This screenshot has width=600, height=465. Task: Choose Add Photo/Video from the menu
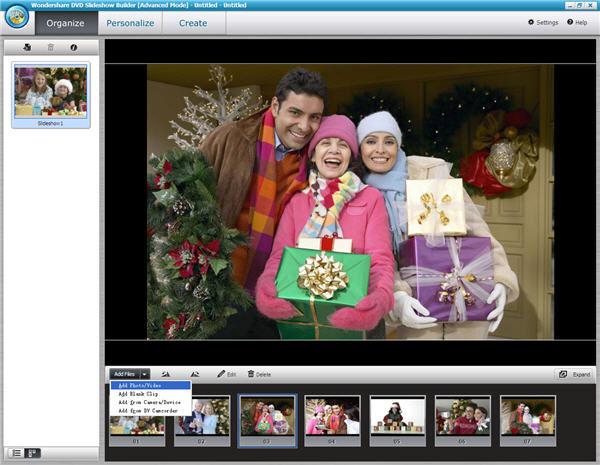tap(150, 385)
